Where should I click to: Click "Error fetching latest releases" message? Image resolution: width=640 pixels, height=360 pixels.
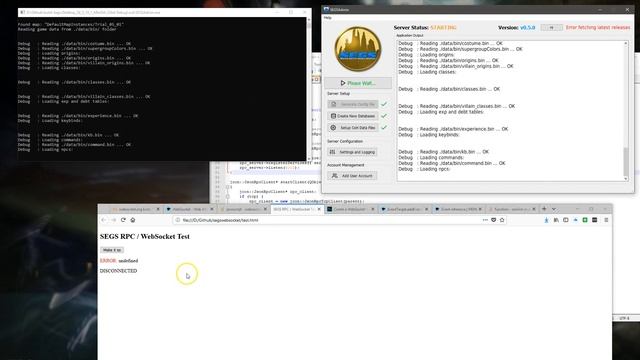[598, 27]
